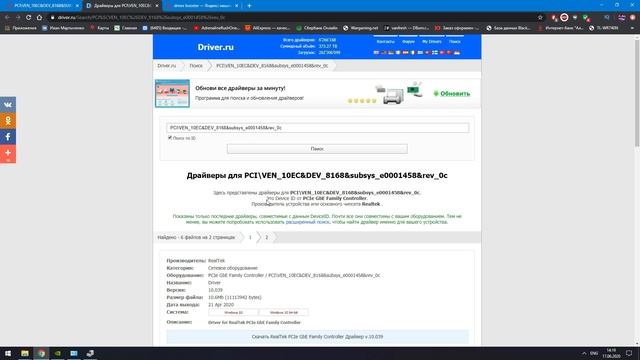Click the Driver.ru site logo

click(216, 47)
